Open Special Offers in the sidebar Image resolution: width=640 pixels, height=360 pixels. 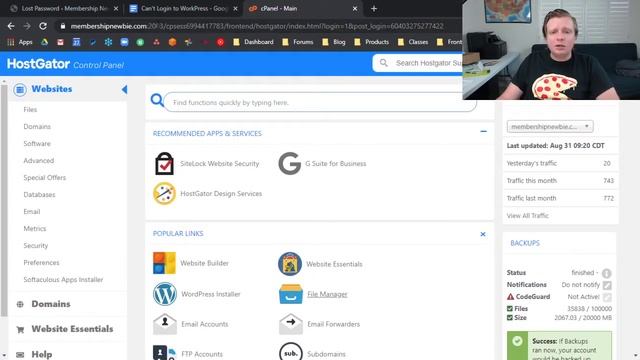point(44,178)
